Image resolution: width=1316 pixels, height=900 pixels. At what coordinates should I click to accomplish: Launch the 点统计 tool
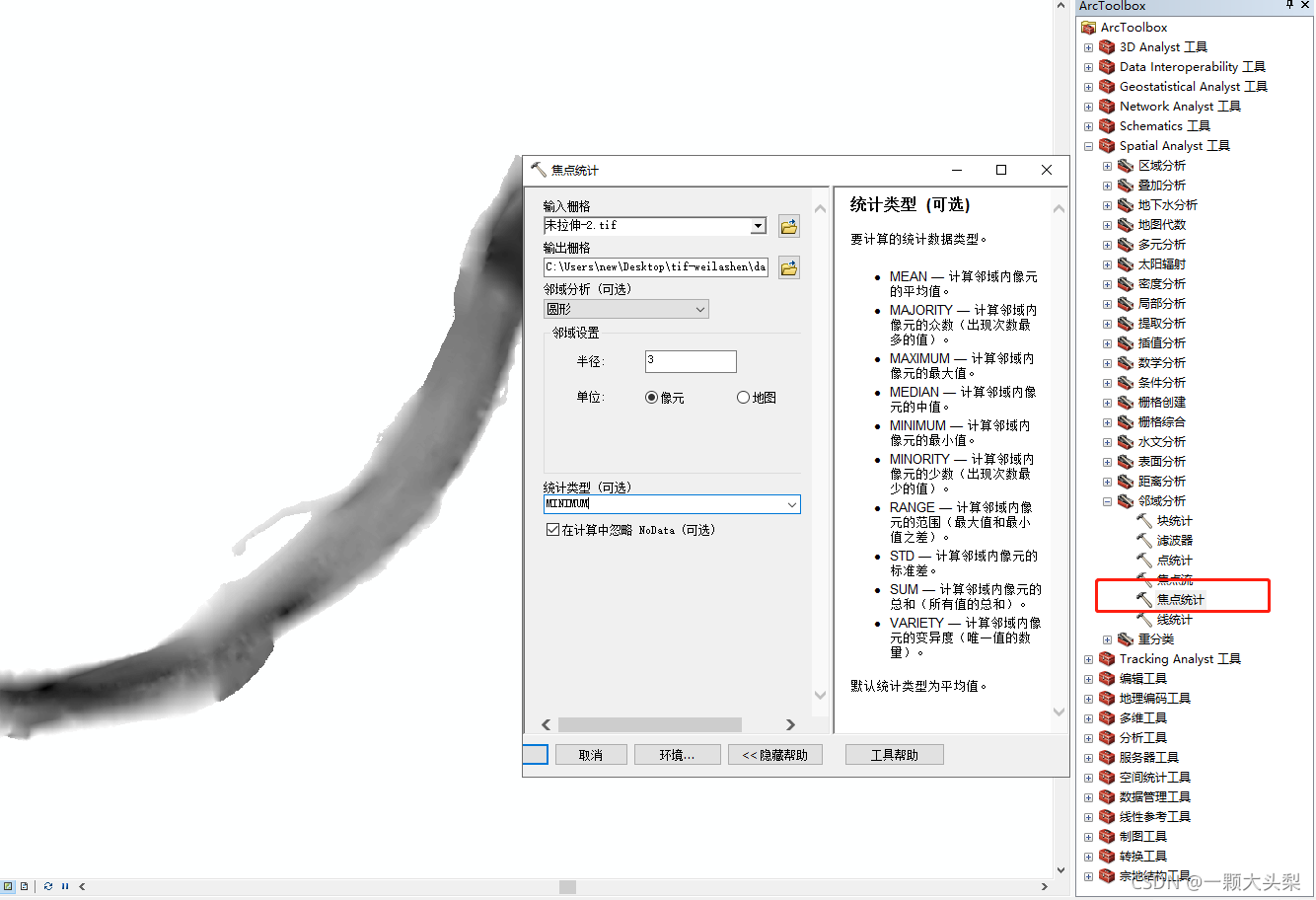(1174, 560)
